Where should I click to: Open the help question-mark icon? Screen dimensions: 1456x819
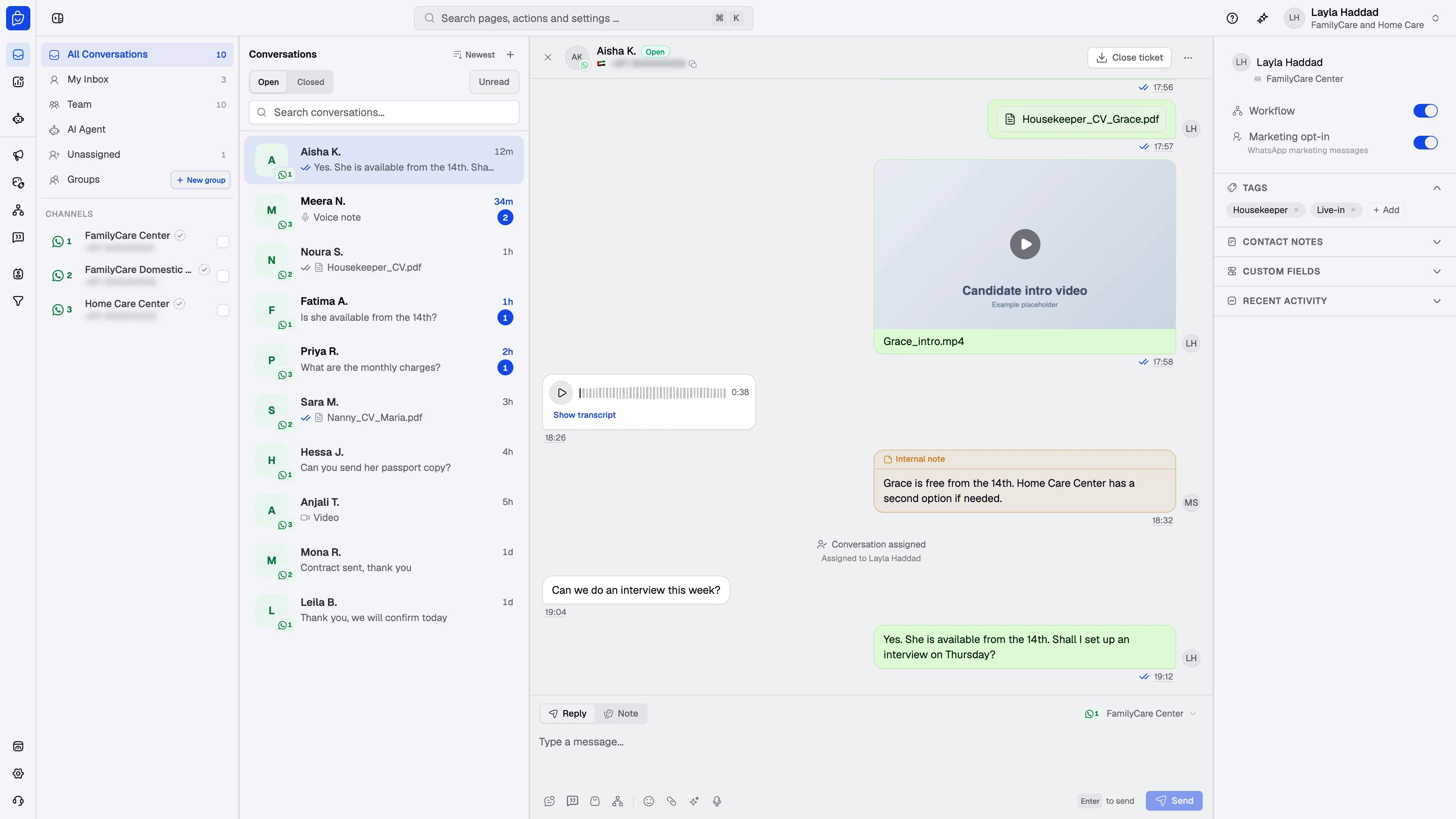pos(1232,18)
